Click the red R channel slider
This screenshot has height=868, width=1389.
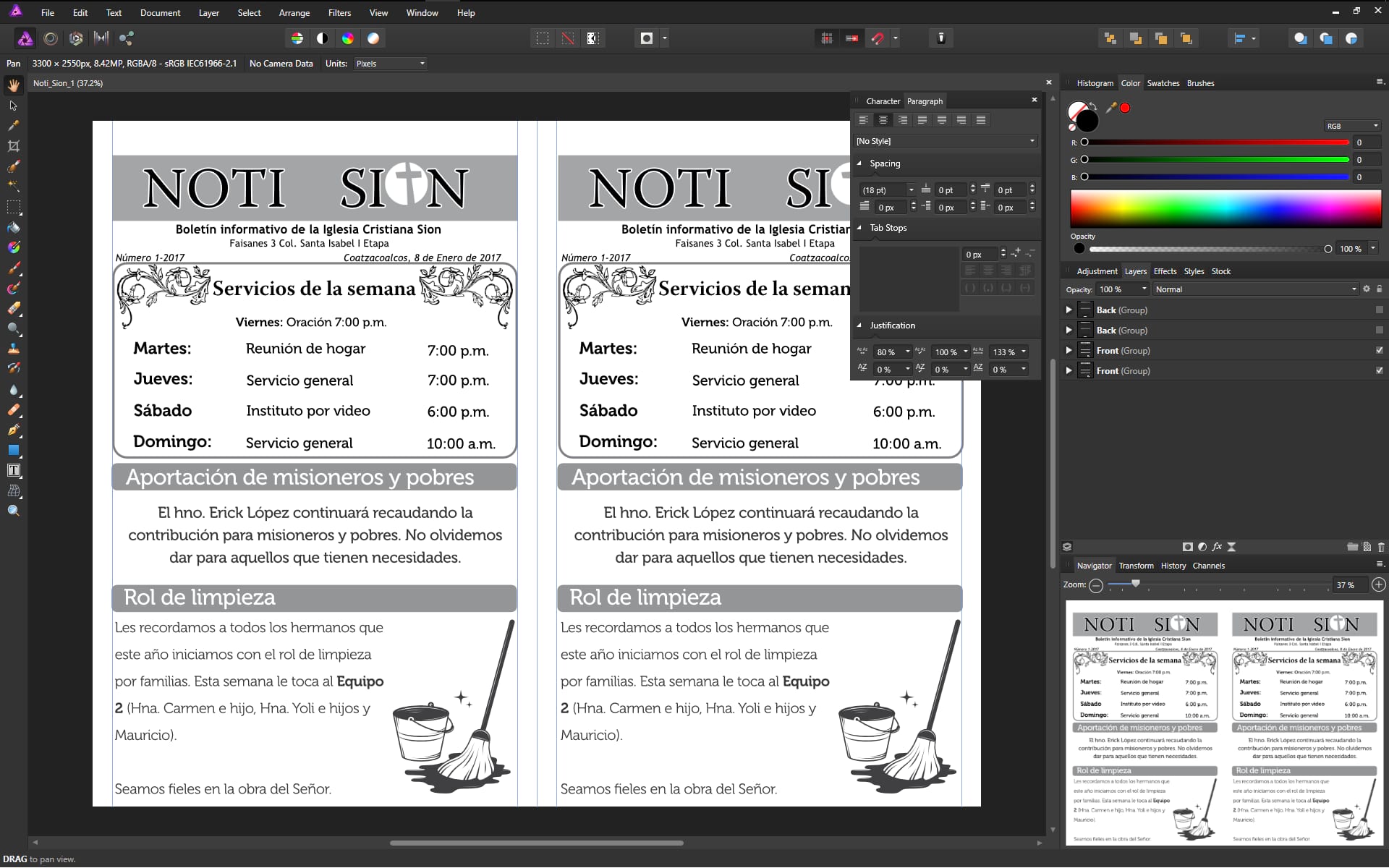coord(1215,142)
